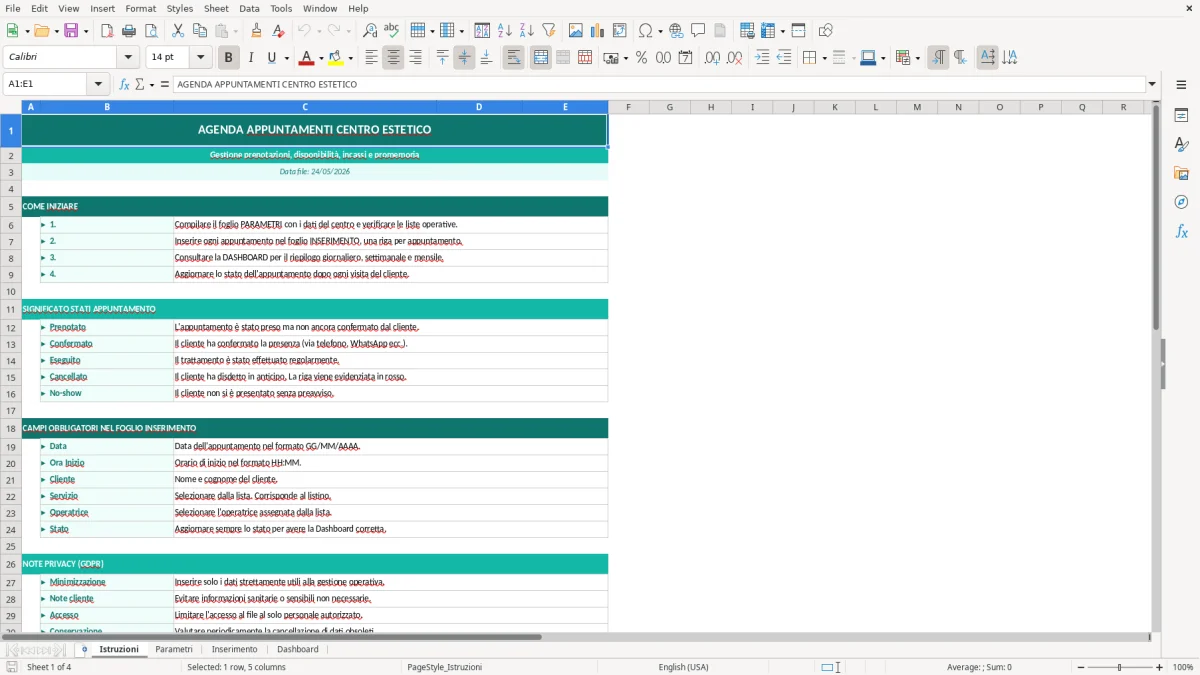Expand the Name Box dropdown arrow

pos(98,84)
